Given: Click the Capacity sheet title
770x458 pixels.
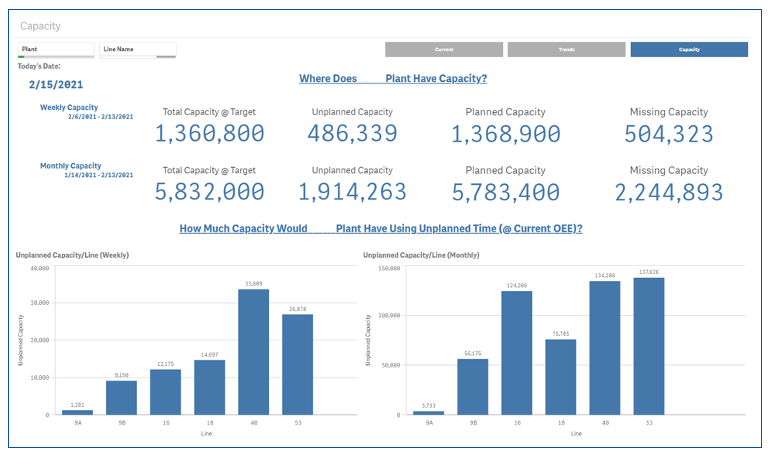Looking at the screenshot, I should [40, 26].
